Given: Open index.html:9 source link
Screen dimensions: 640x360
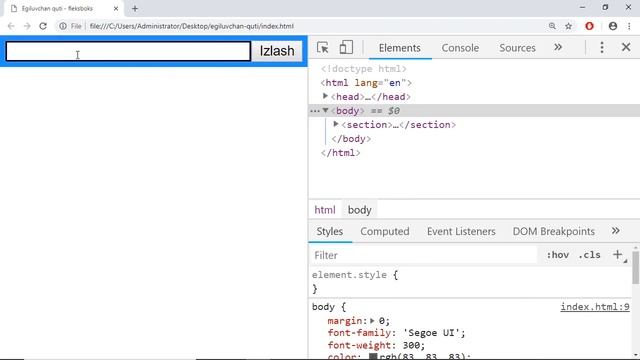Looking at the screenshot, I should [595, 307].
